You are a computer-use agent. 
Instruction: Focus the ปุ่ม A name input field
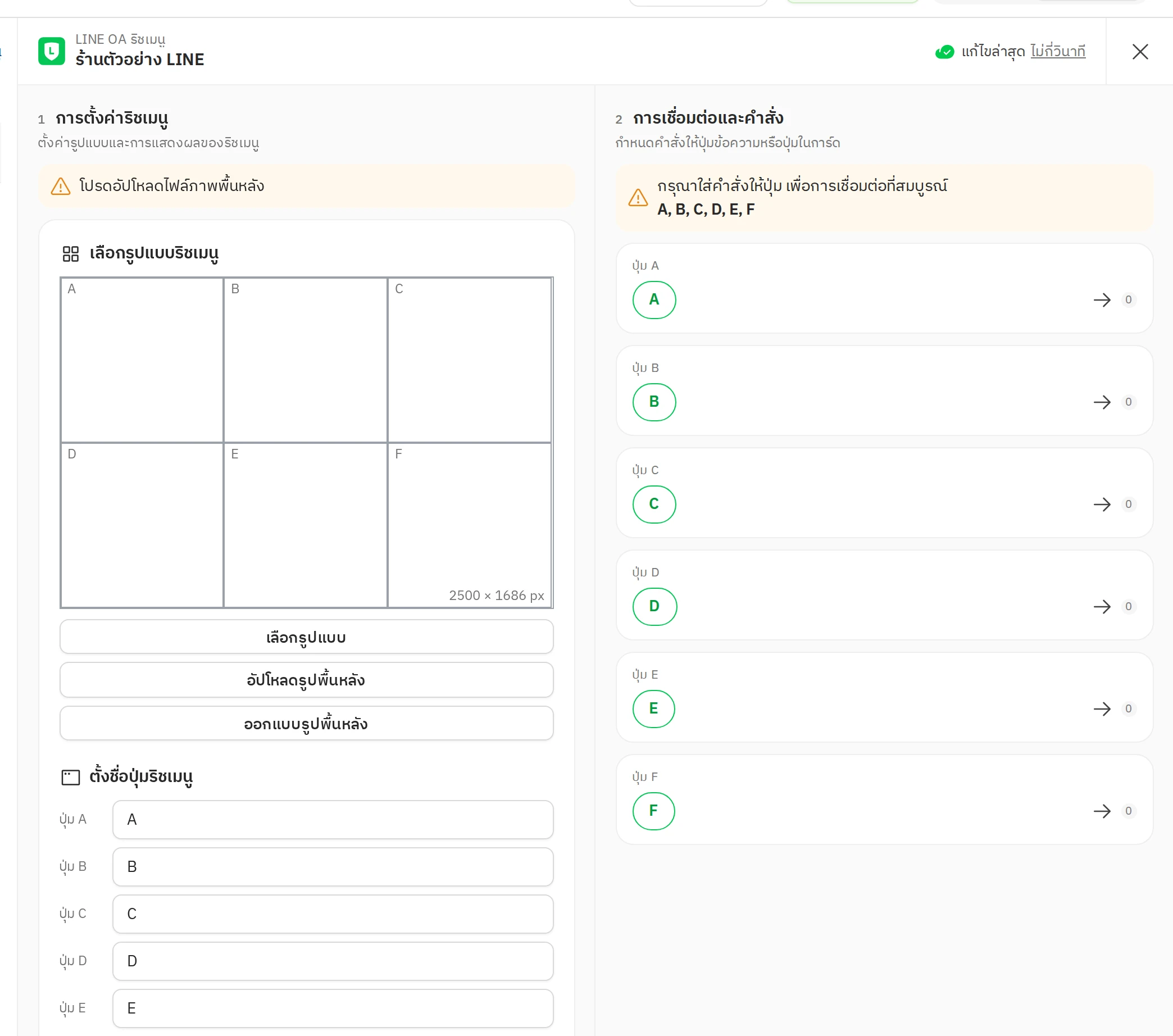[x=333, y=820]
